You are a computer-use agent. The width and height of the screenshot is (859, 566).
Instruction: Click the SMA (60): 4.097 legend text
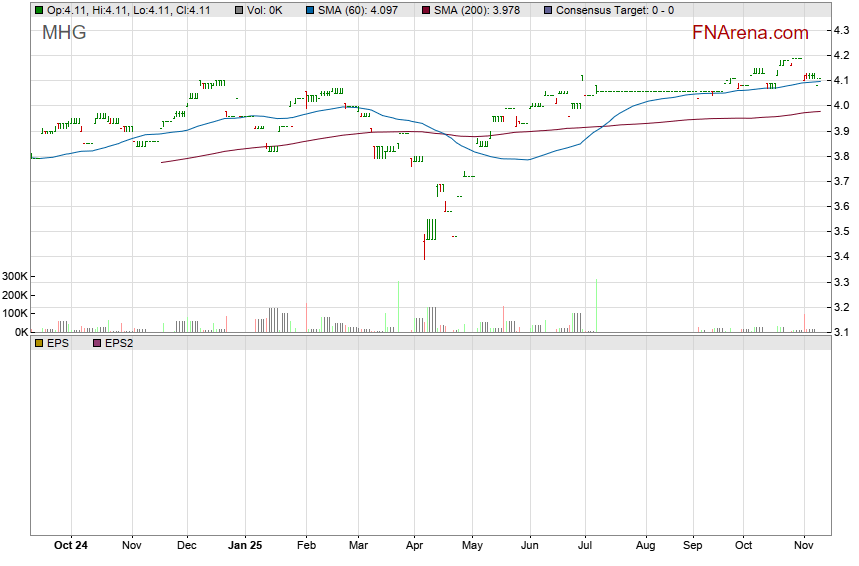(360, 10)
